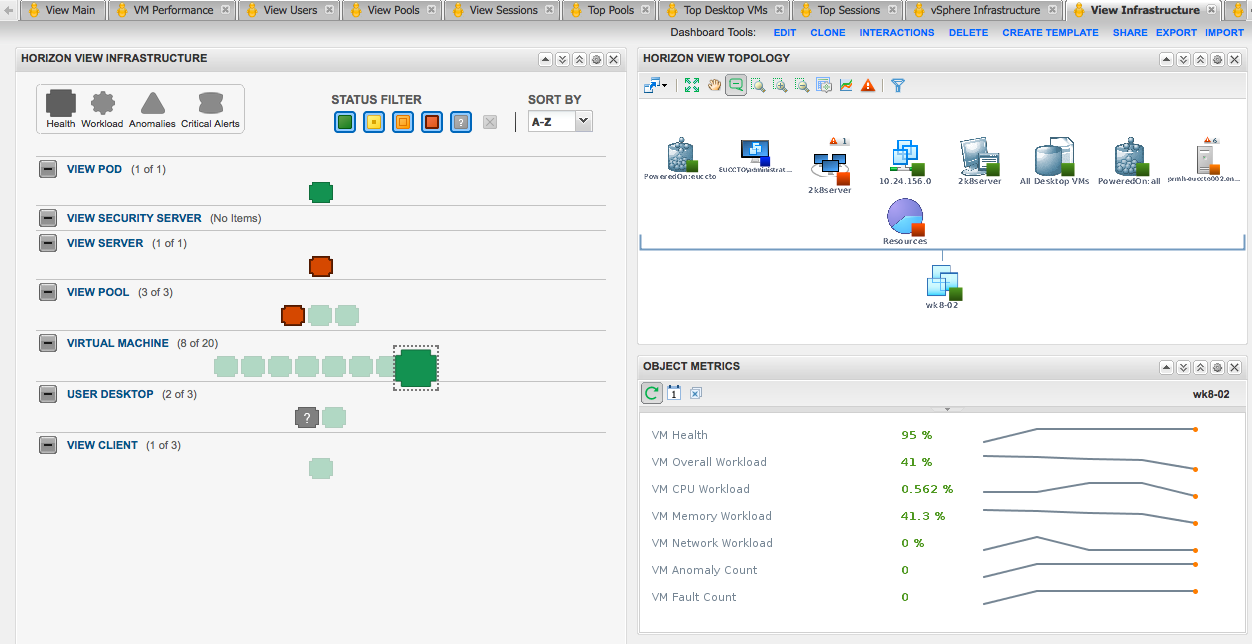Collapse the Virtual Machine section
The width and height of the screenshot is (1252, 644).
tap(48, 343)
